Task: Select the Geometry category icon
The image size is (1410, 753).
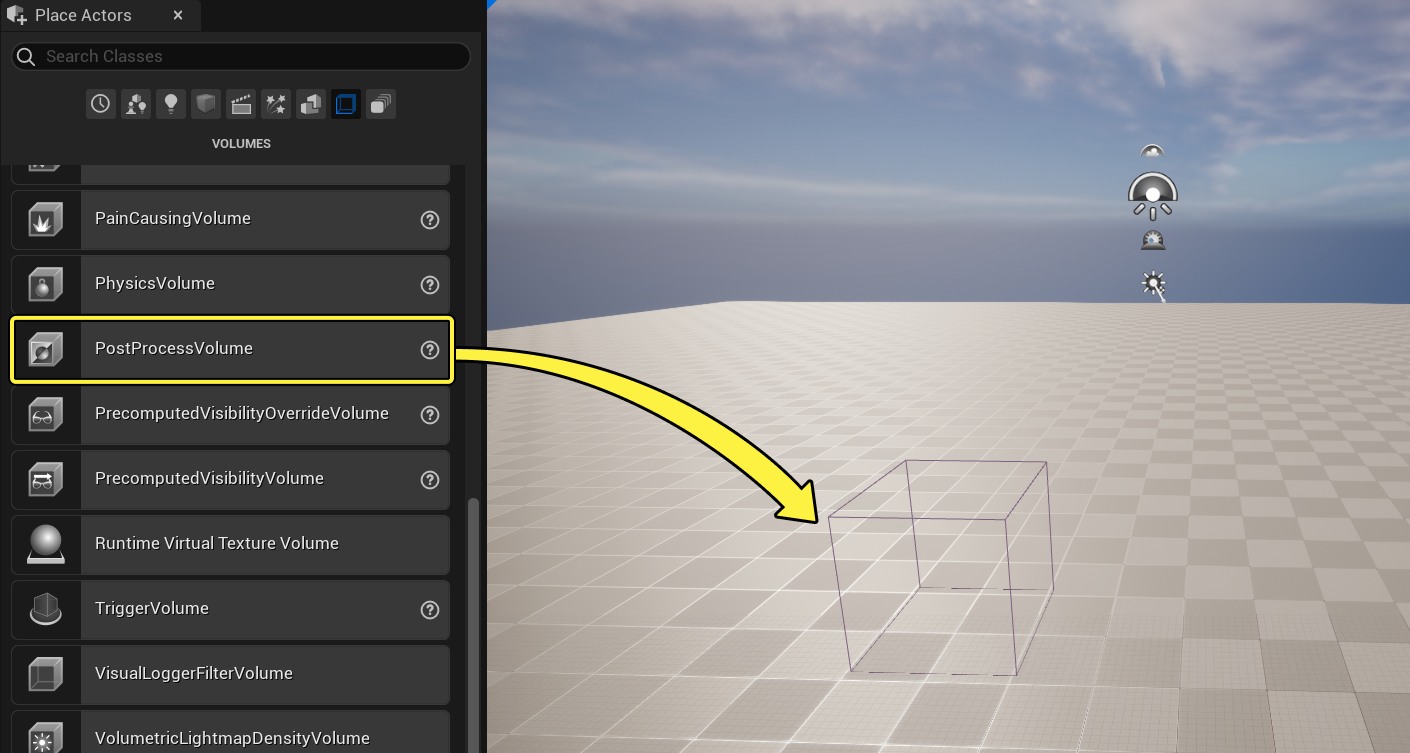Action: pyautogui.click(x=310, y=103)
